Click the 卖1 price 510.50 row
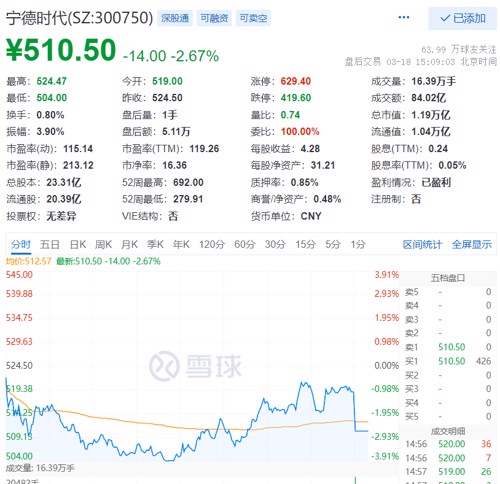 [448, 347]
